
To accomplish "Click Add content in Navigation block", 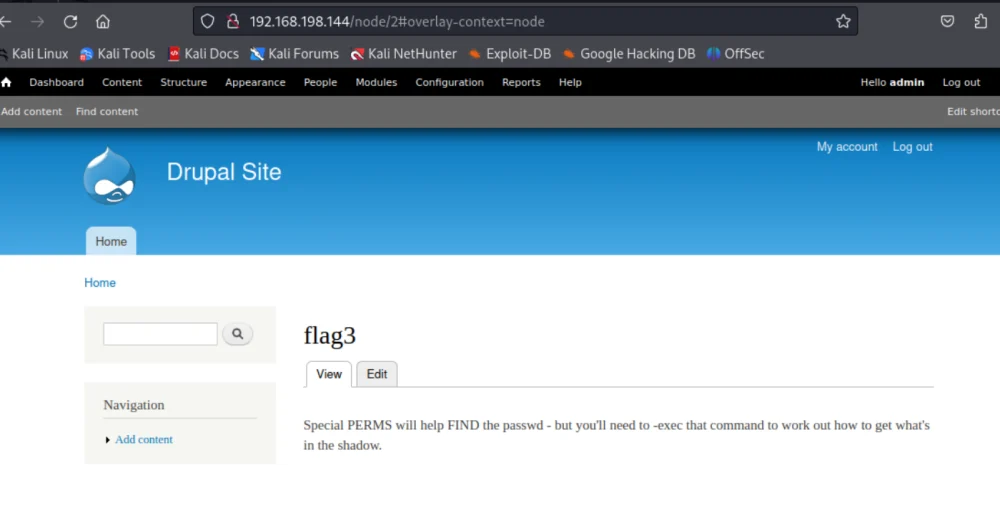I will click(x=143, y=439).
